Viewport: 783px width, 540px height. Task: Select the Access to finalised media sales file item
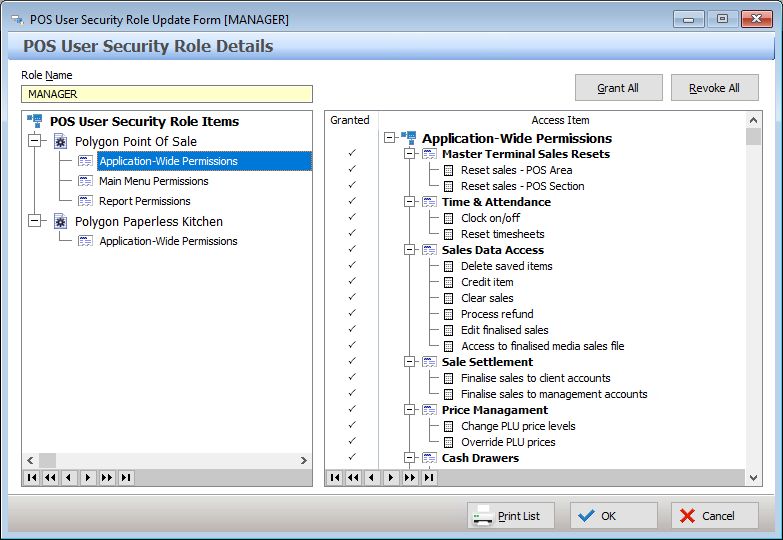pyautogui.click(x=543, y=346)
